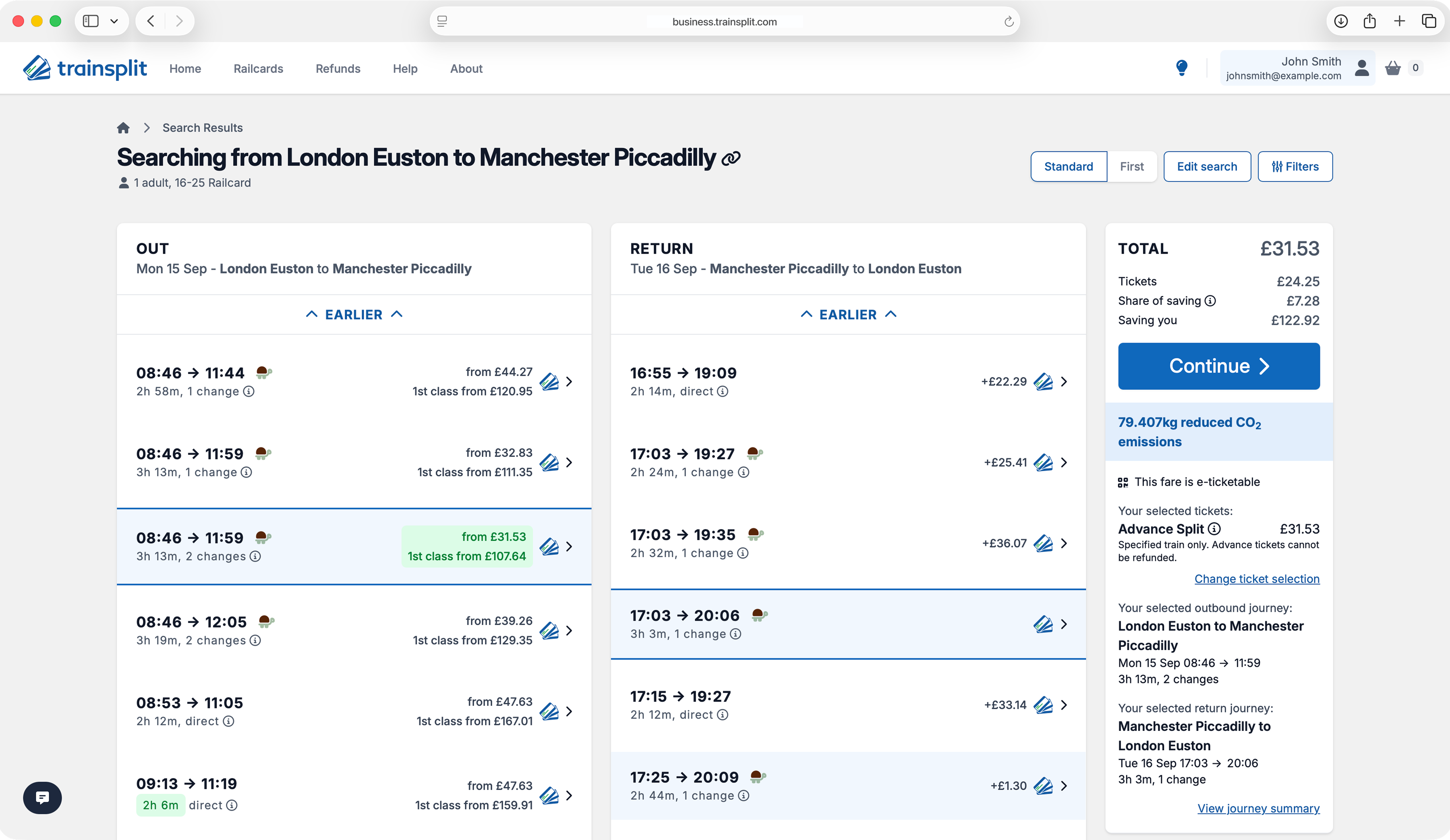Switch to Standard class
Screen dimensions: 1450x840
click(1068, 166)
